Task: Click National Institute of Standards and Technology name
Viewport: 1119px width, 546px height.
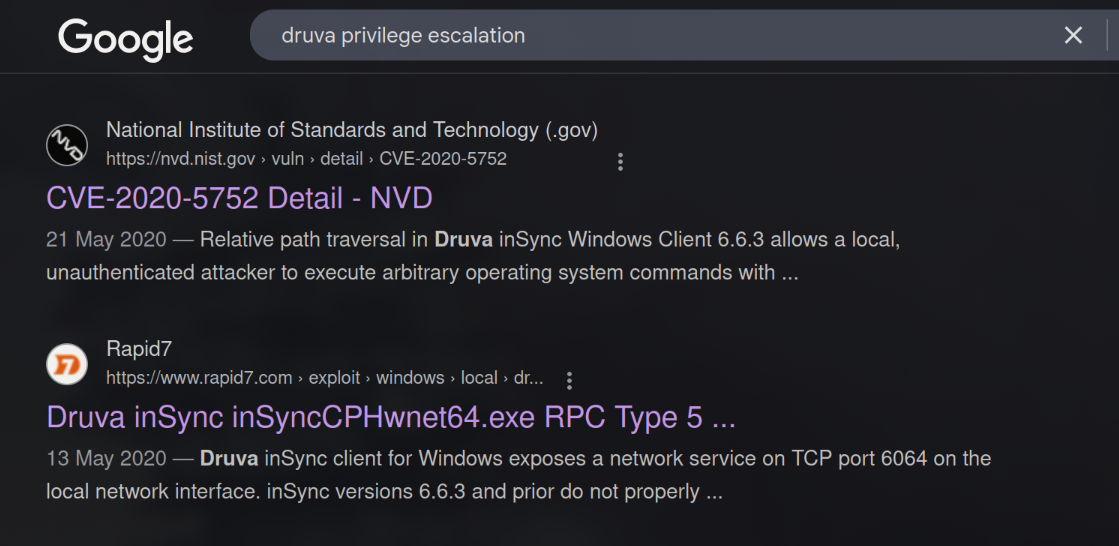Action: click(352, 130)
